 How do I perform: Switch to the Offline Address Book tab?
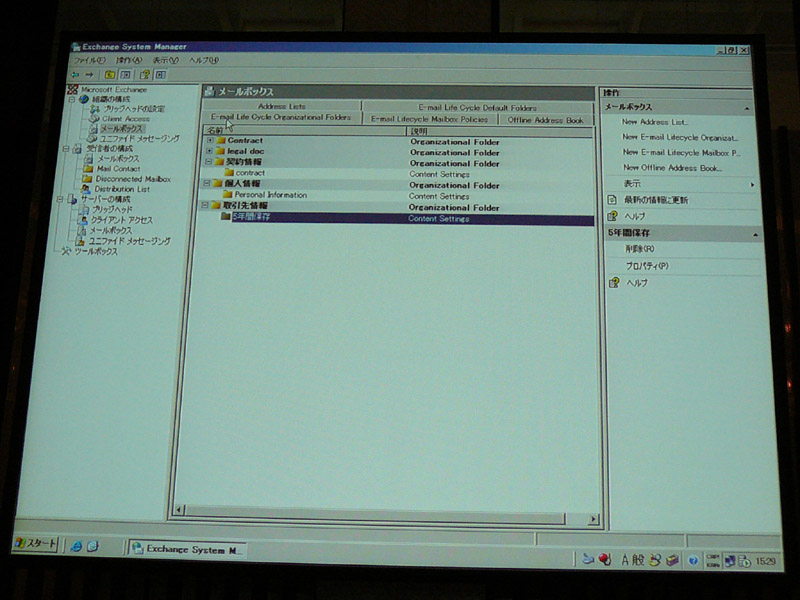click(x=545, y=120)
